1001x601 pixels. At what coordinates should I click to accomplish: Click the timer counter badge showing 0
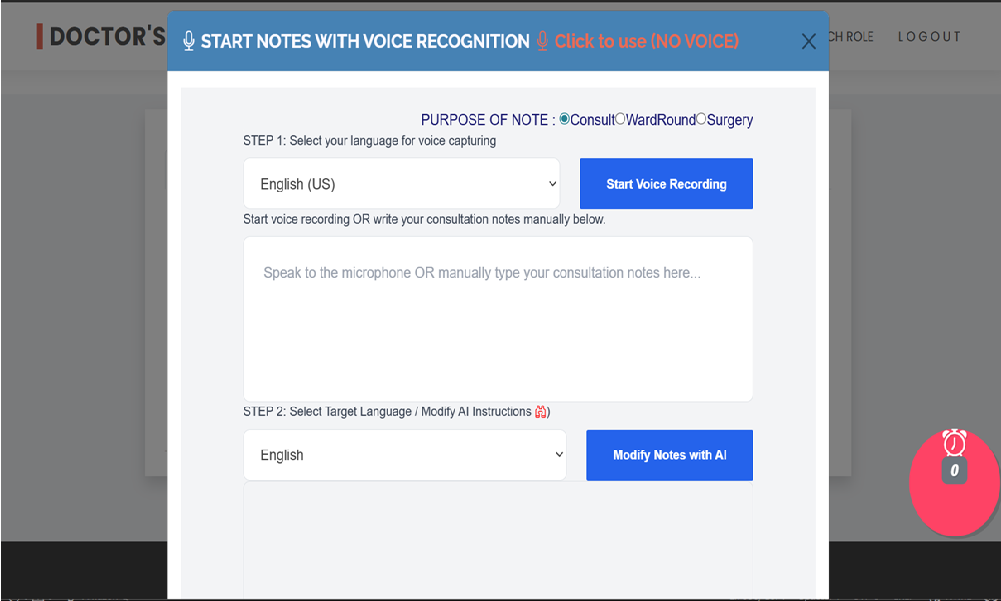click(955, 471)
